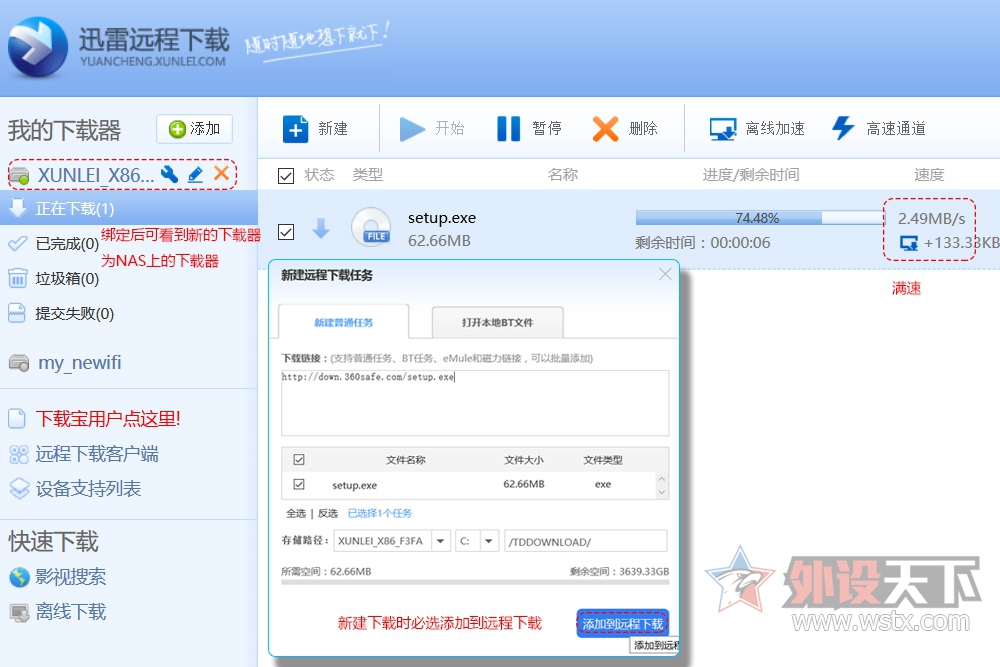Viewport: 1000px width, 667px height.
Task: Open the C: drive dropdown
Action: coord(489,541)
